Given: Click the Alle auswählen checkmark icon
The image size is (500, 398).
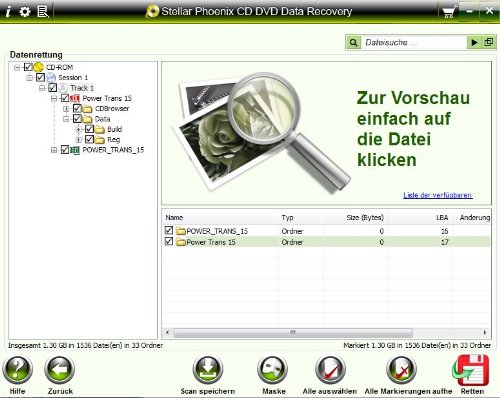Looking at the screenshot, I should pos(330,370).
